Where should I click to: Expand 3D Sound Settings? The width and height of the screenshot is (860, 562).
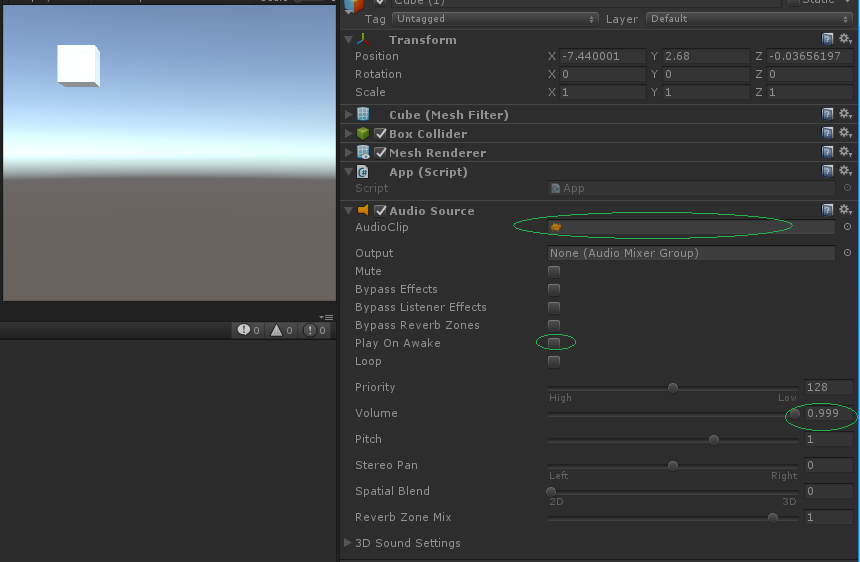point(348,543)
